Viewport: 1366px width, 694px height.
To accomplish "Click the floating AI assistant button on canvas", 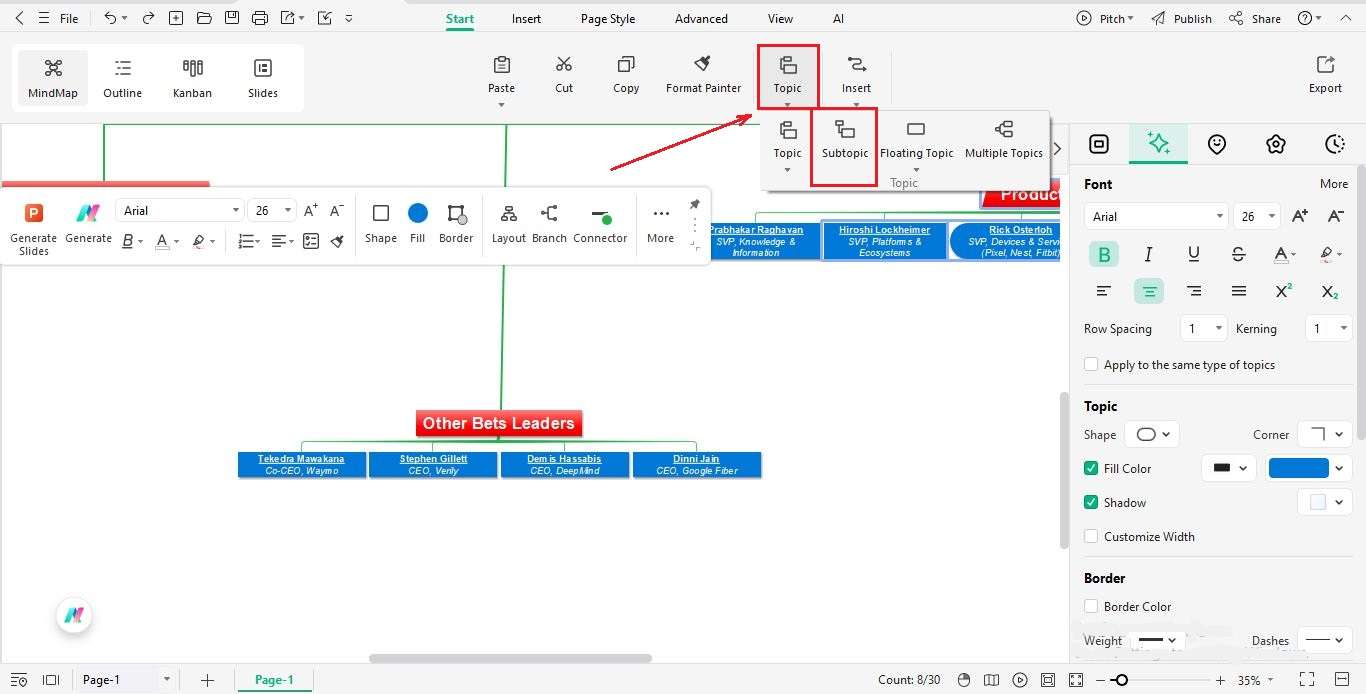I will coord(74,616).
